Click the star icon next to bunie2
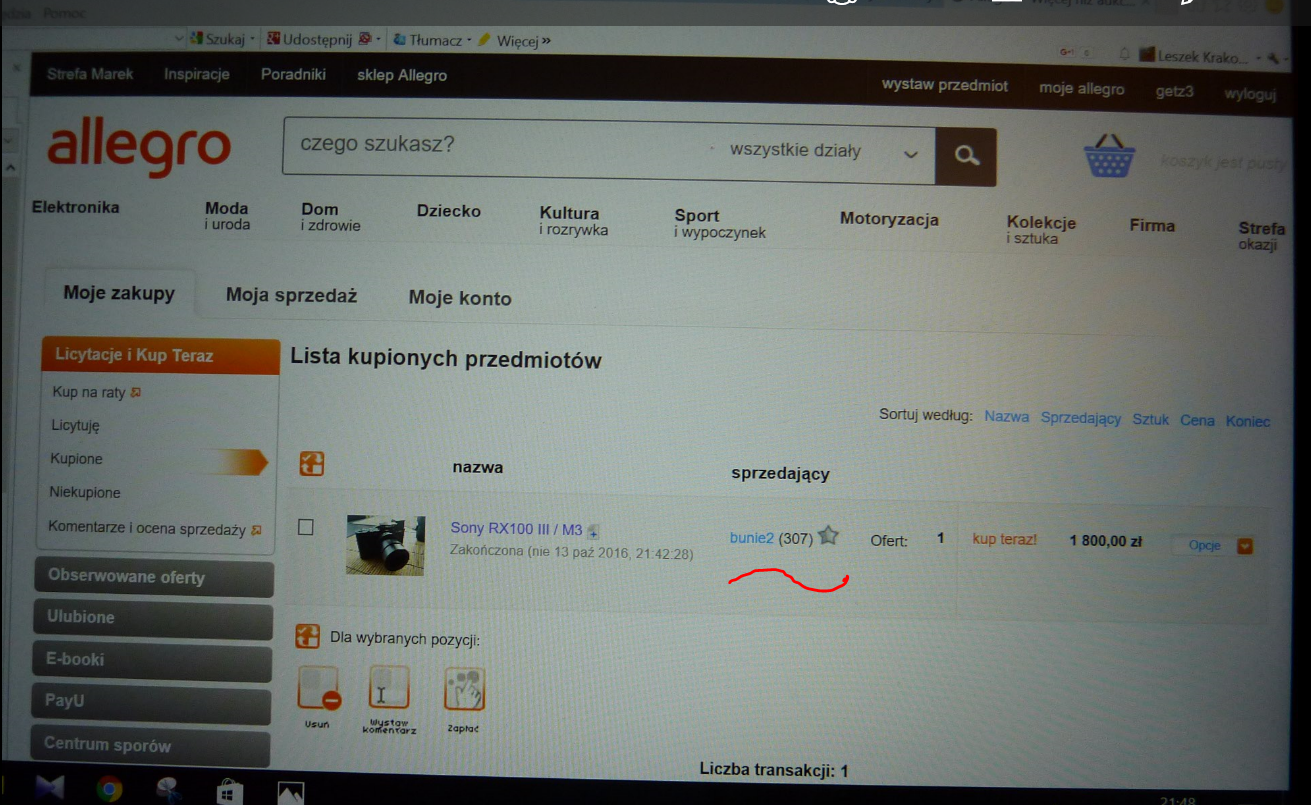This screenshot has width=1311, height=805. [828, 536]
